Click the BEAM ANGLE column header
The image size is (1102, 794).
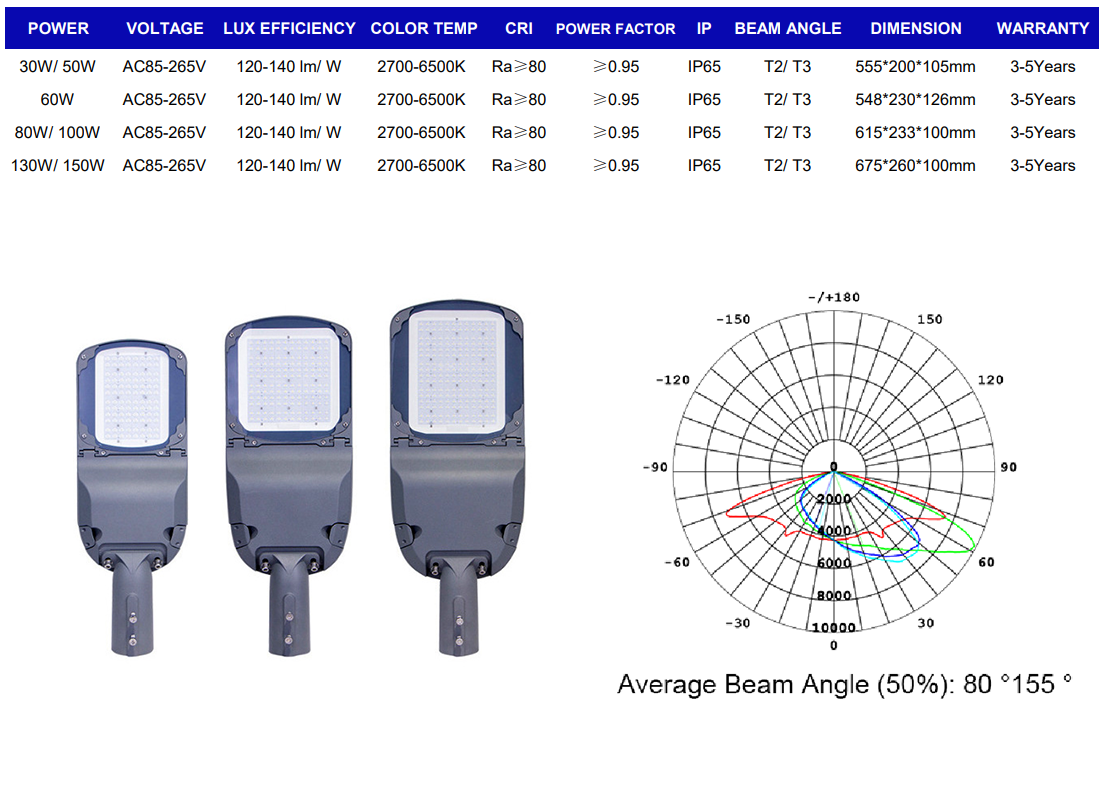(x=788, y=29)
